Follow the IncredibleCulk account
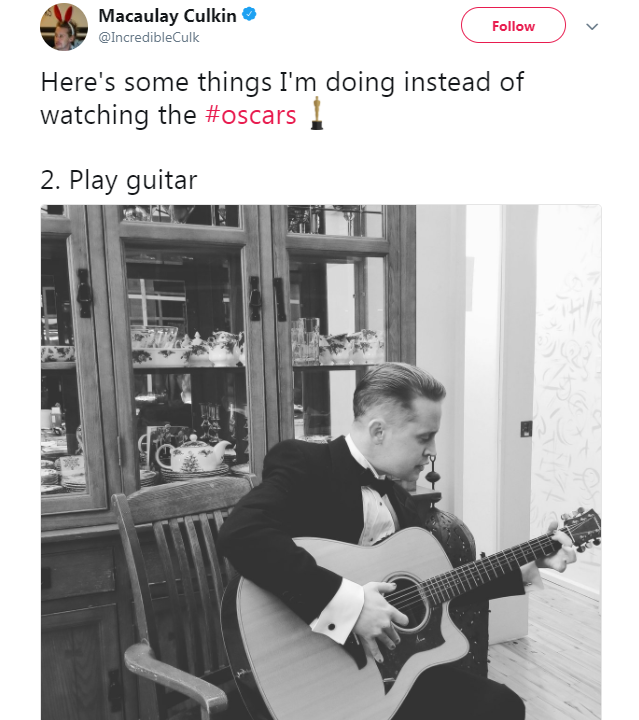The image size is (639, 720). tap(513, 27)
